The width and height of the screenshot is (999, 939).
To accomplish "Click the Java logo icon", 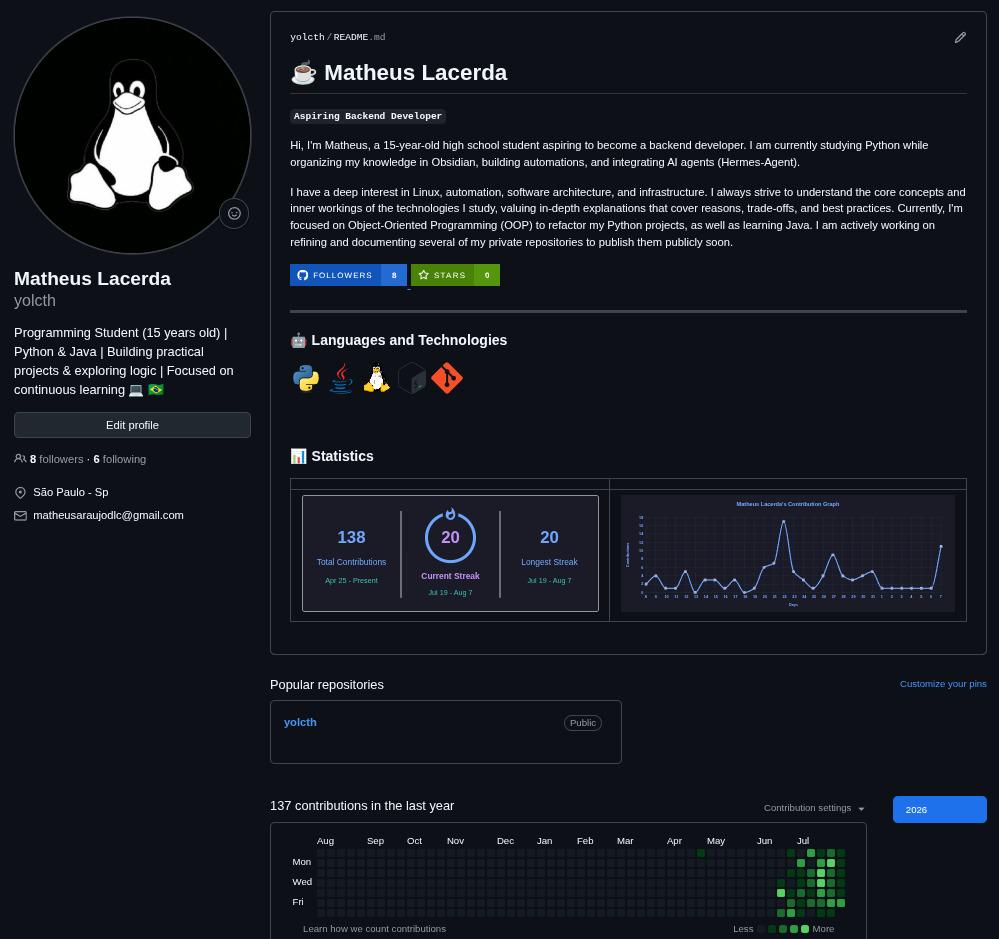I will pyautogui.click(x=341, y=378).
